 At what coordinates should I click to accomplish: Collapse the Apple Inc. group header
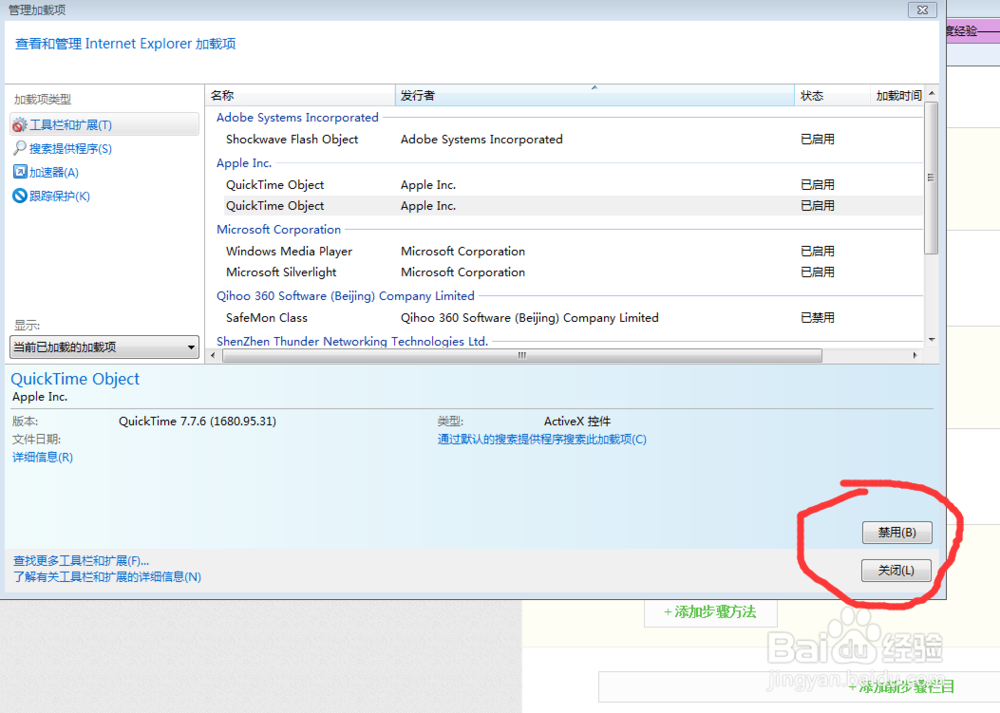click(x=244, y=163)
